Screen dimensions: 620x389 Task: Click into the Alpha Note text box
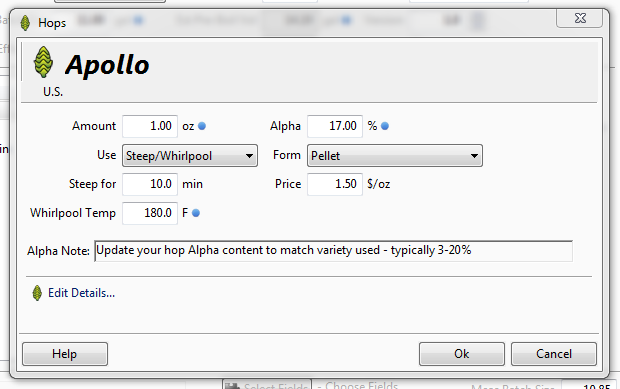click(x=333, y=251)
